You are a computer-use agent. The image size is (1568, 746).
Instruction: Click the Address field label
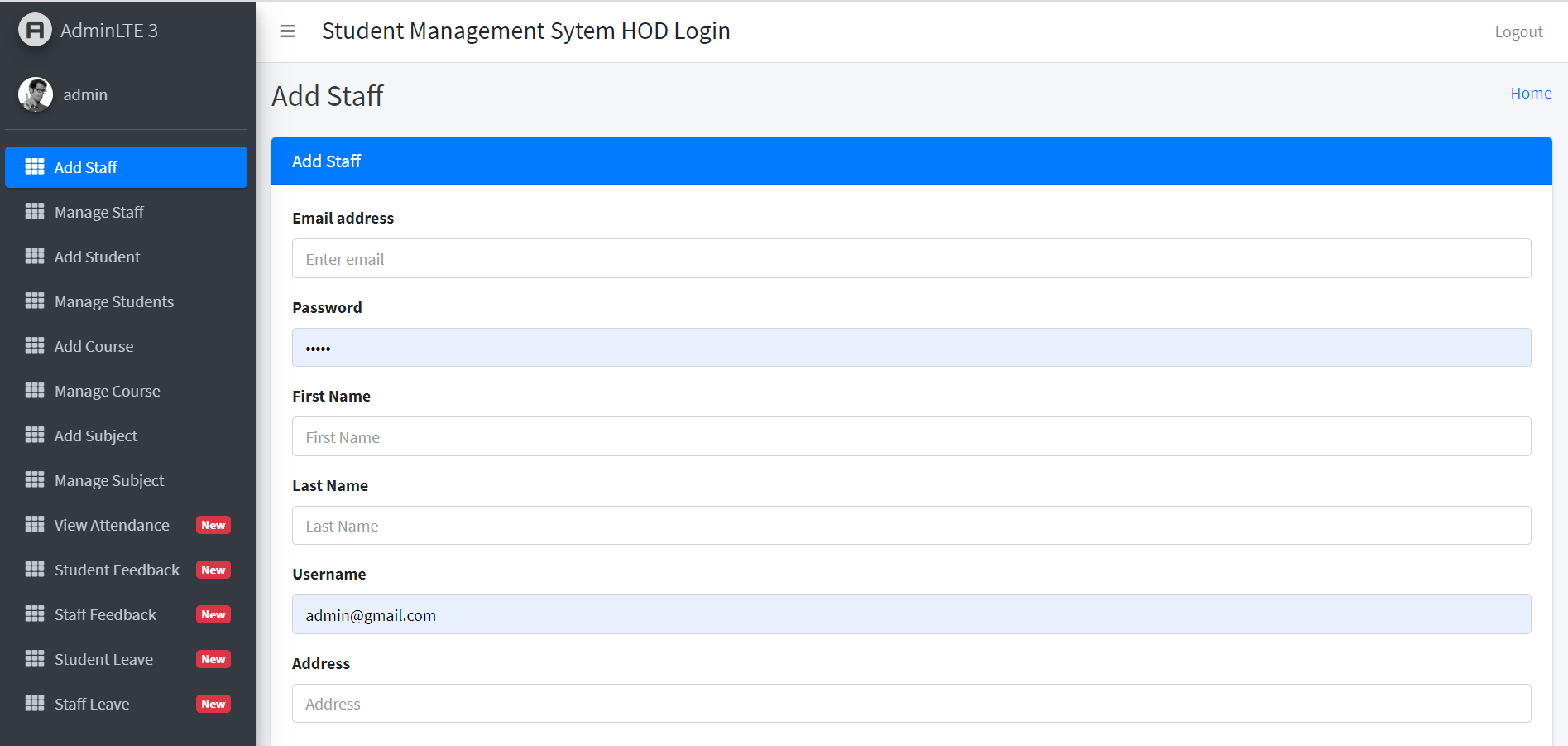[x=321, y=663]
